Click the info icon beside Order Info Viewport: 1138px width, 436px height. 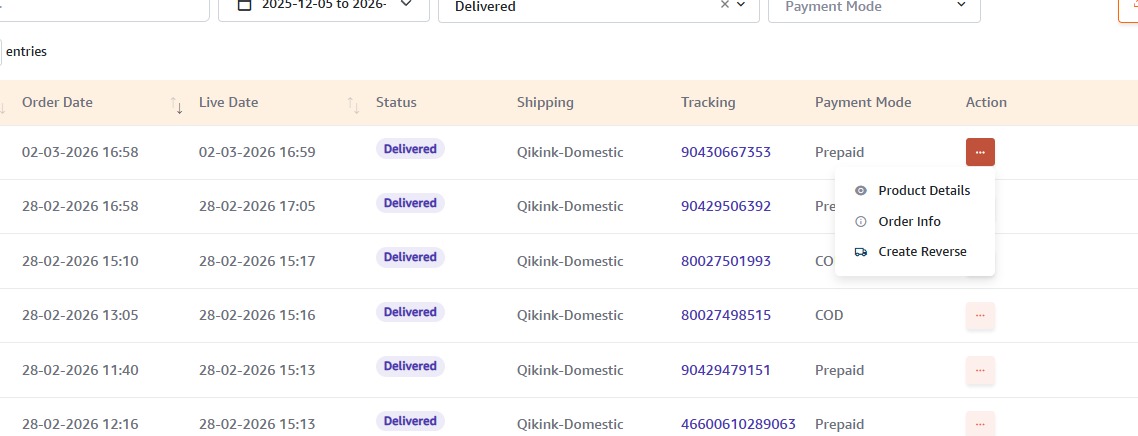860,222
